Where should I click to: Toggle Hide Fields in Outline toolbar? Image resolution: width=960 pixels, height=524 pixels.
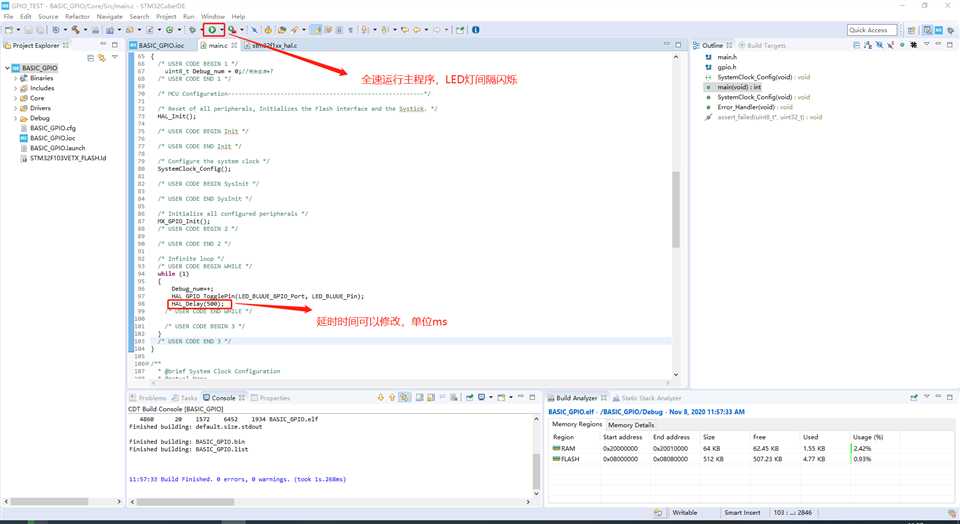click(879, 45)
